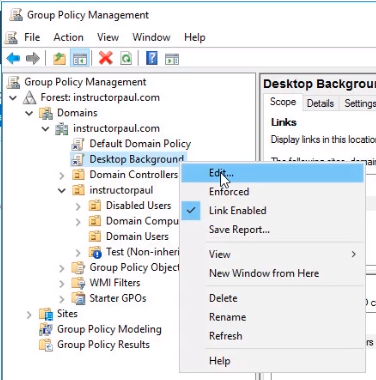Select the Domain Users OU label
This screenshot has height=380, width=376.
(137, 237)
